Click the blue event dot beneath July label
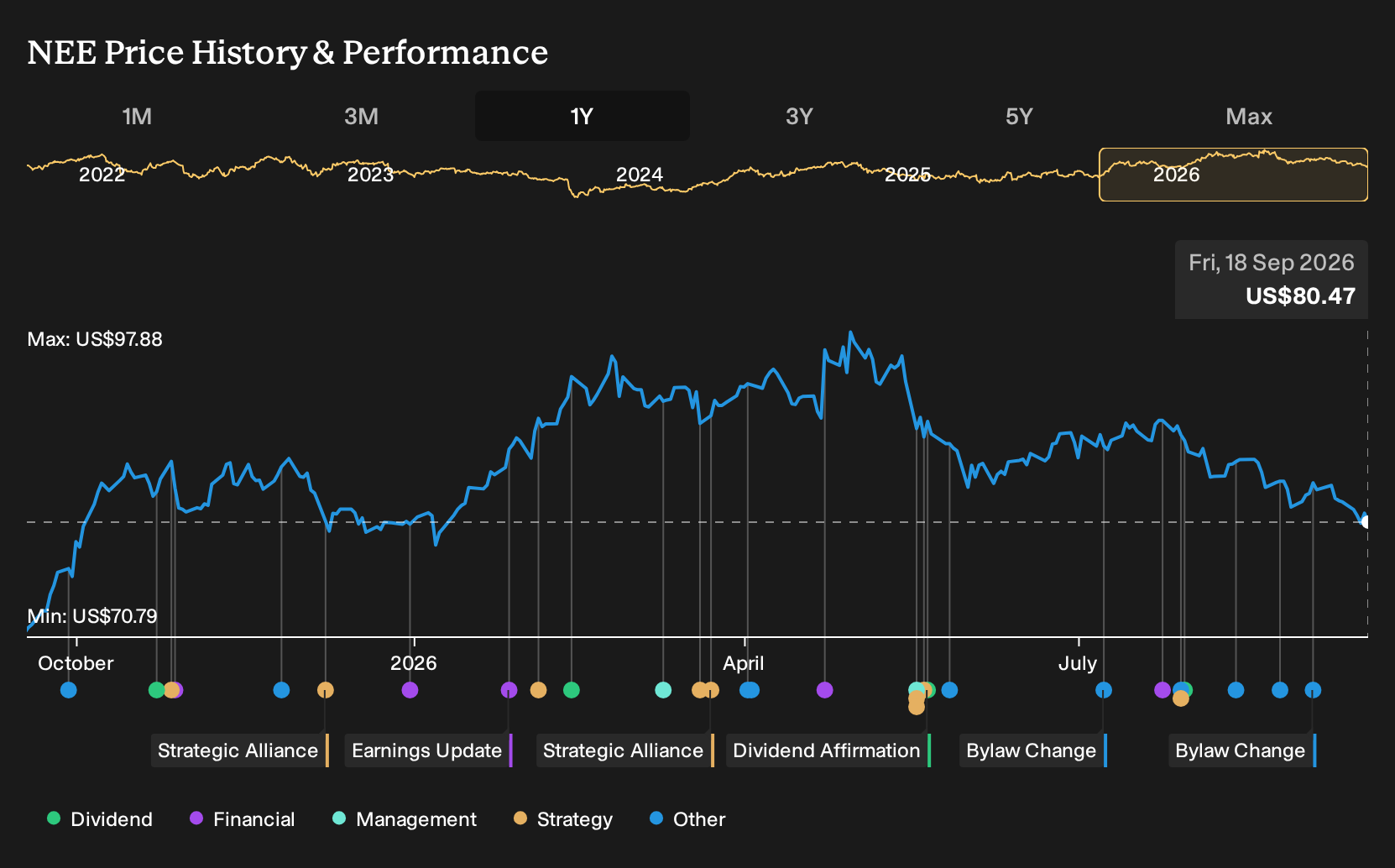Screen dimensions: 1395x868 [1104, 690]
